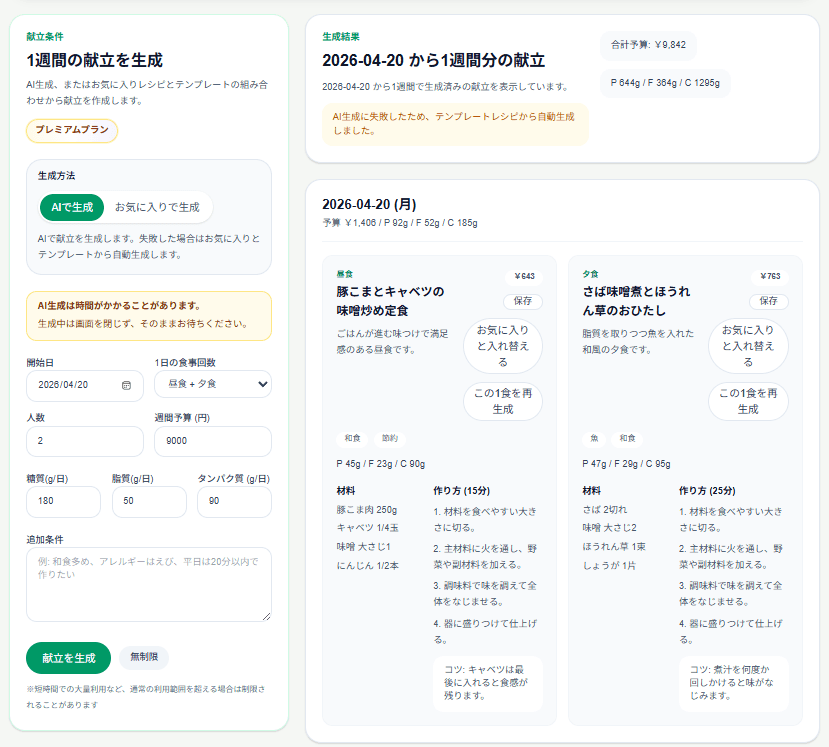The image size is (829, 747).
Task: Open the 1日の食事回数 dropdown
Action: pyautogui.click(x=212, y=384)
